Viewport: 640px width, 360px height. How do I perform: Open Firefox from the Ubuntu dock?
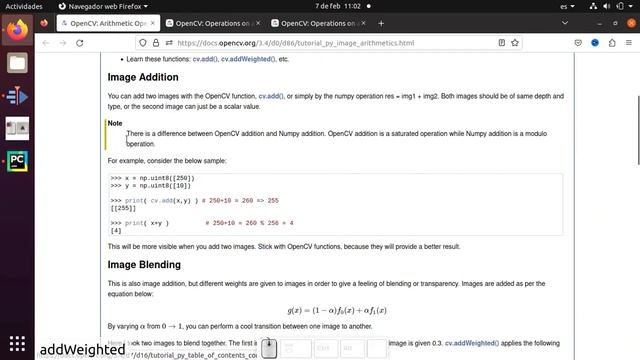click(17, 29)
